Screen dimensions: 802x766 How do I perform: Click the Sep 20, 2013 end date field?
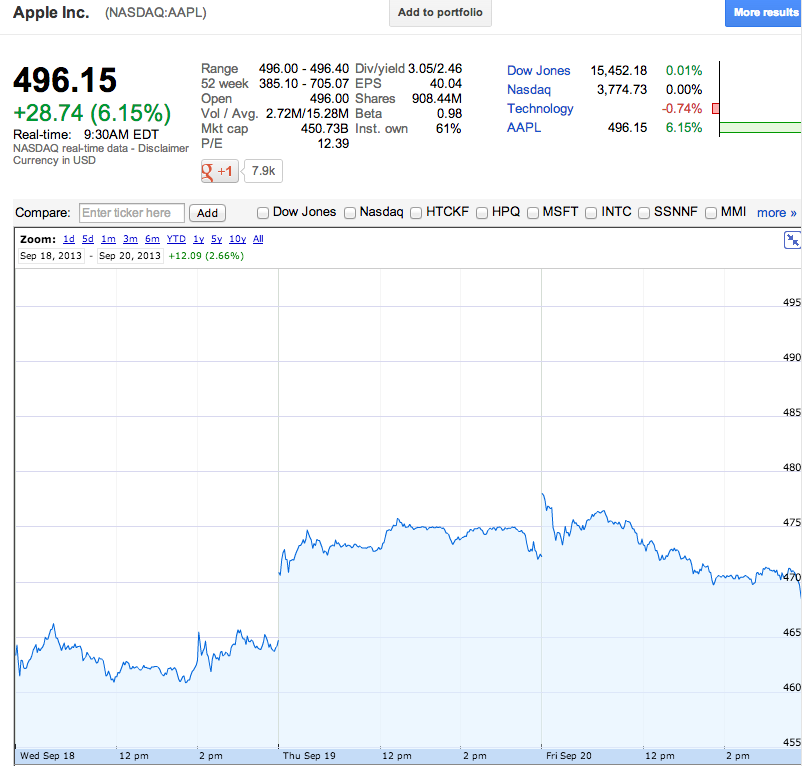(x=130, y=256)
